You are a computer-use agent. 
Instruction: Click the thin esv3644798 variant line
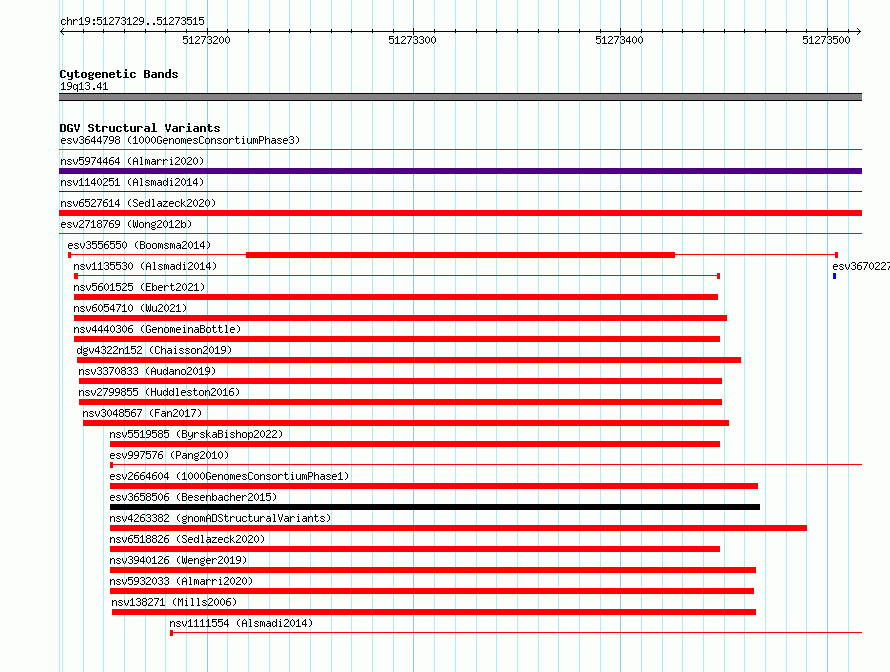pos(460,150)
